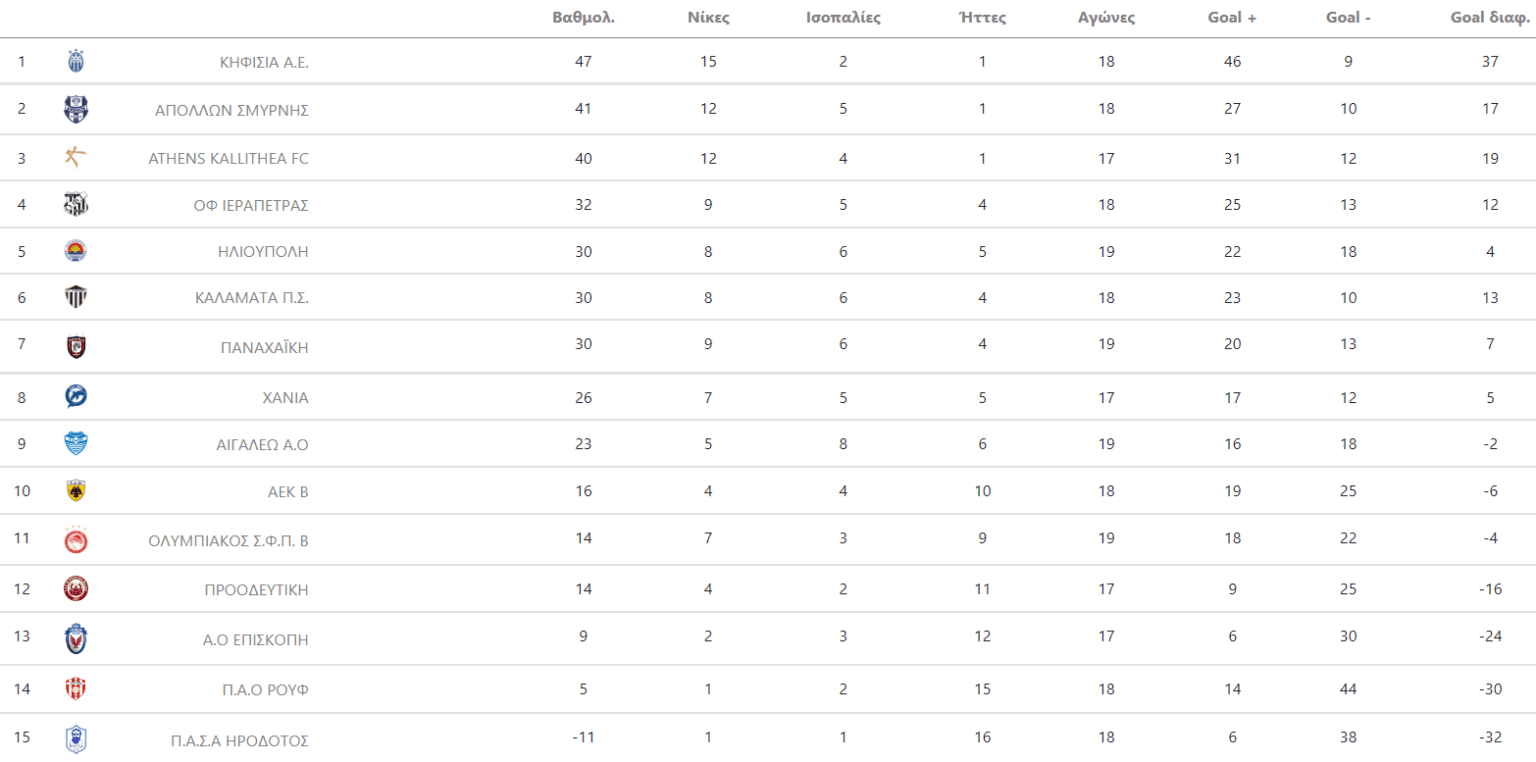Screen dimensions: 1536x762
Task: Click the ΟΦ ΙΕΡΑΠΕΤΡΑΣ crest icon
Action: tap(76, 204)
